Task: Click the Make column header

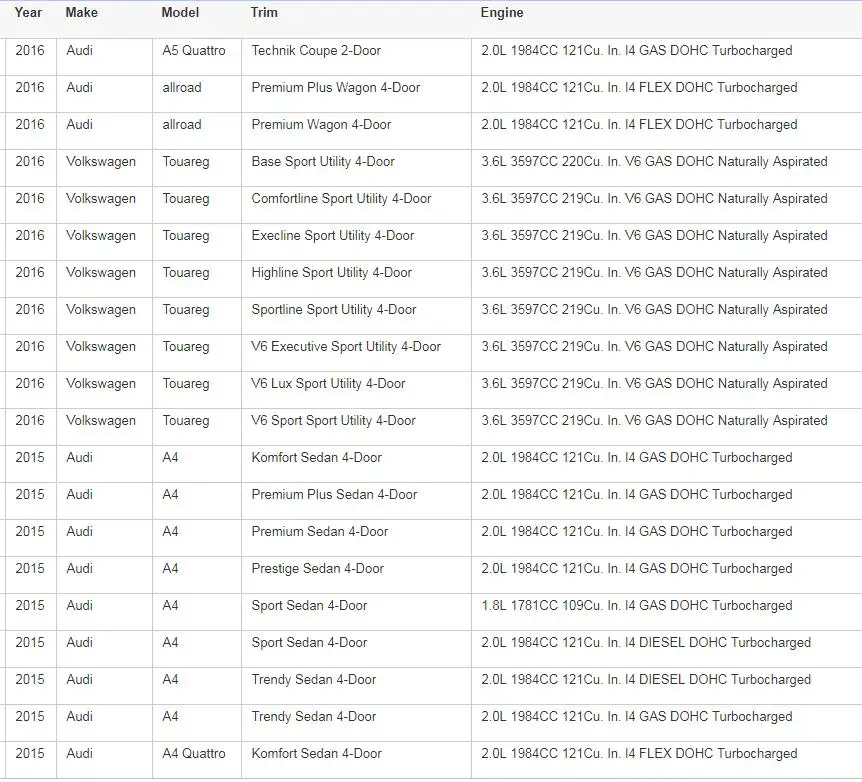Action: 81,12
